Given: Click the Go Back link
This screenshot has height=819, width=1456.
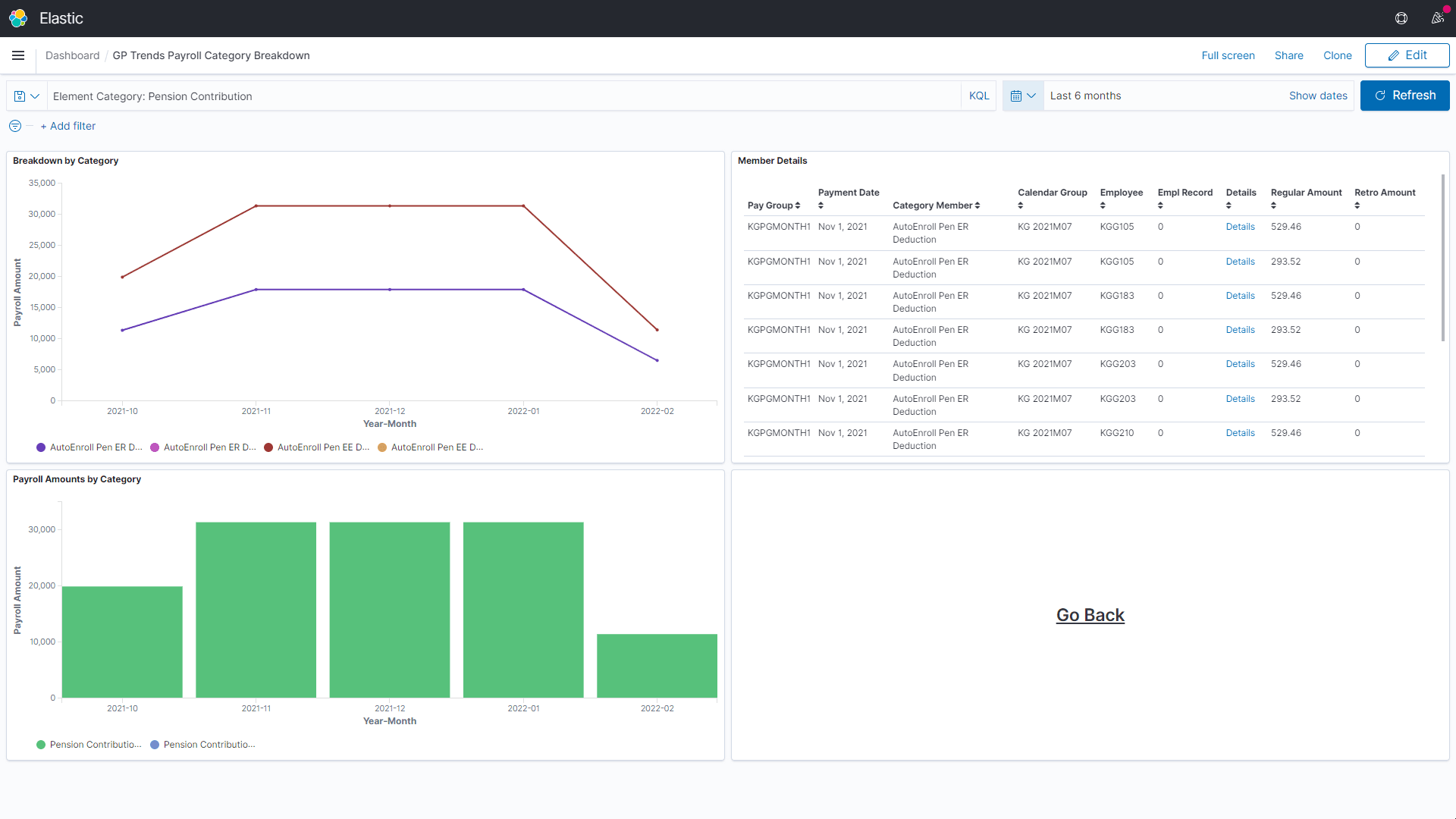Looking at the screenshot, I should [x=1090, y=615].
